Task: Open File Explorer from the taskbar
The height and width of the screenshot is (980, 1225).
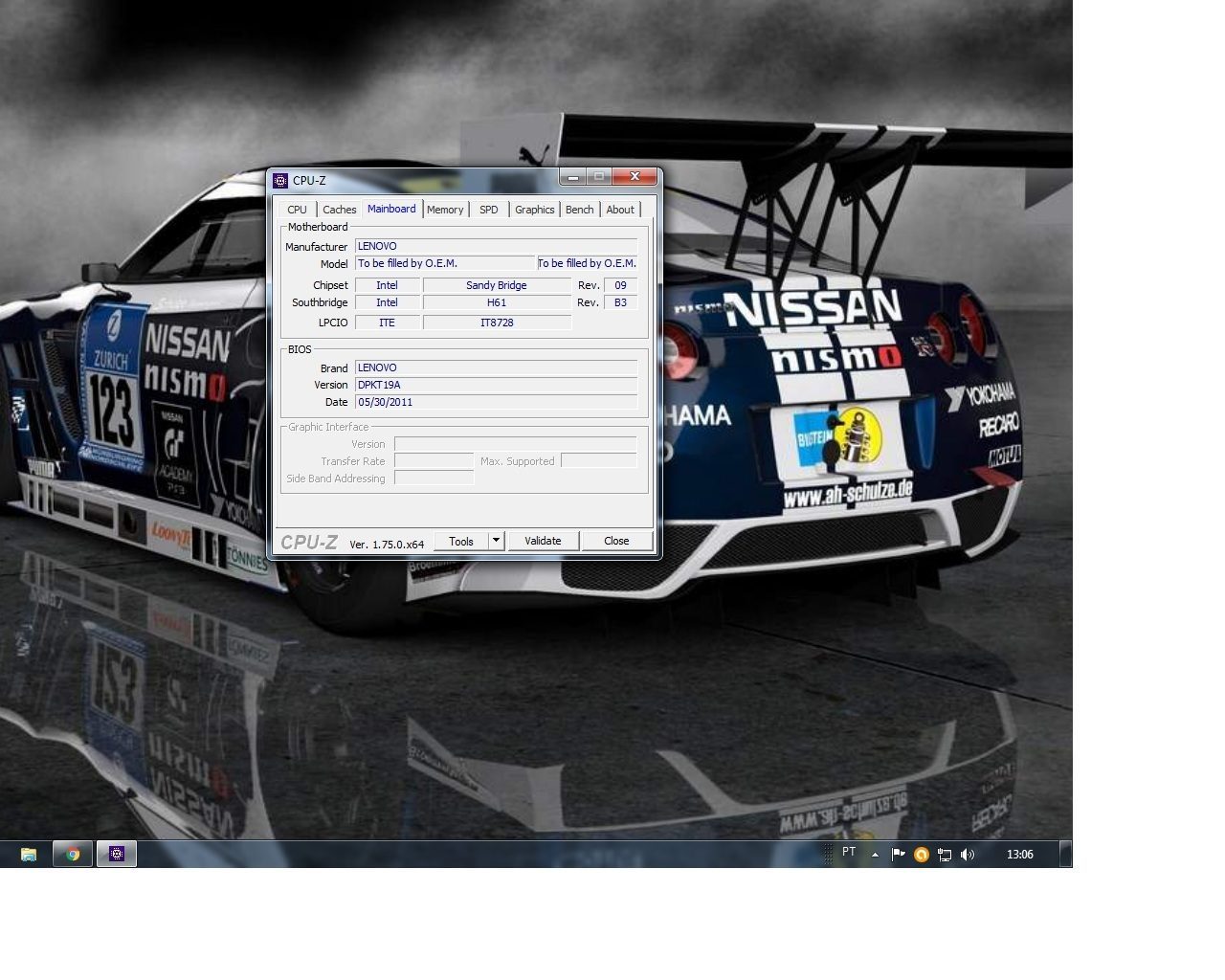Action: (29, 855)
